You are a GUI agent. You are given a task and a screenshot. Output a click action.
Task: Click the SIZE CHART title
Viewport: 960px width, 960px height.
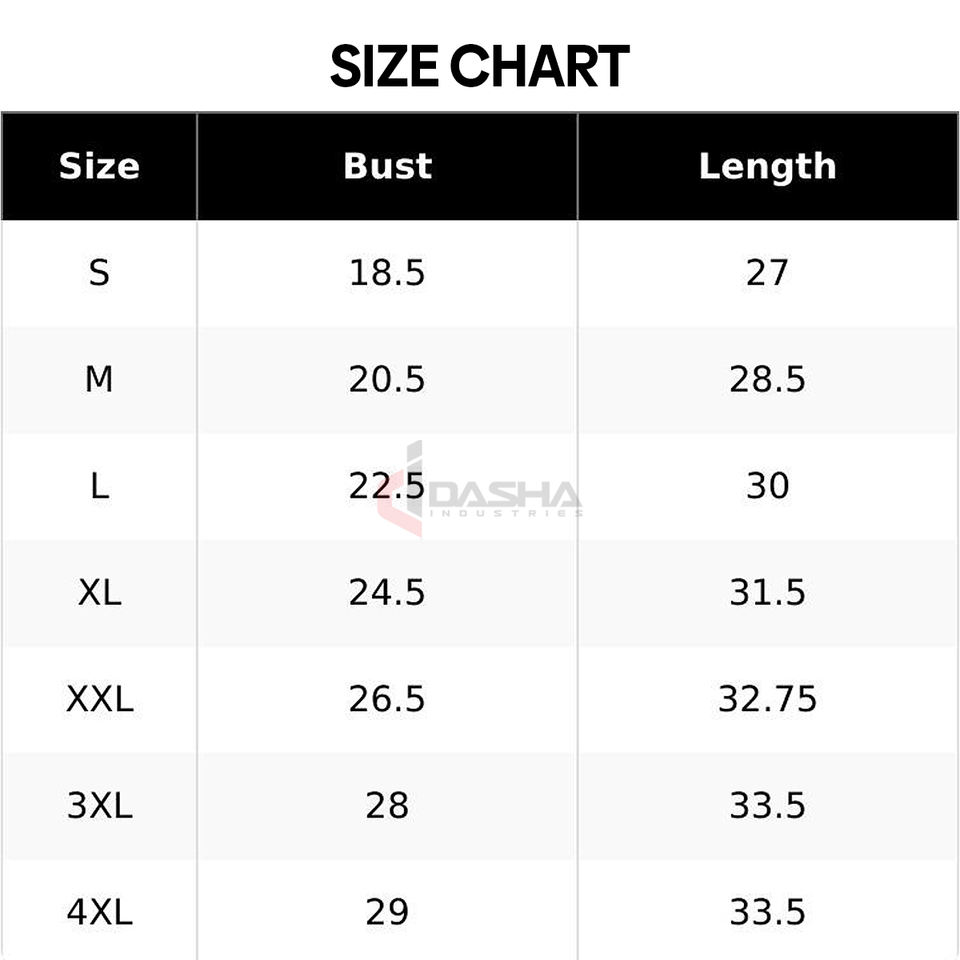[x=479, y=66]
